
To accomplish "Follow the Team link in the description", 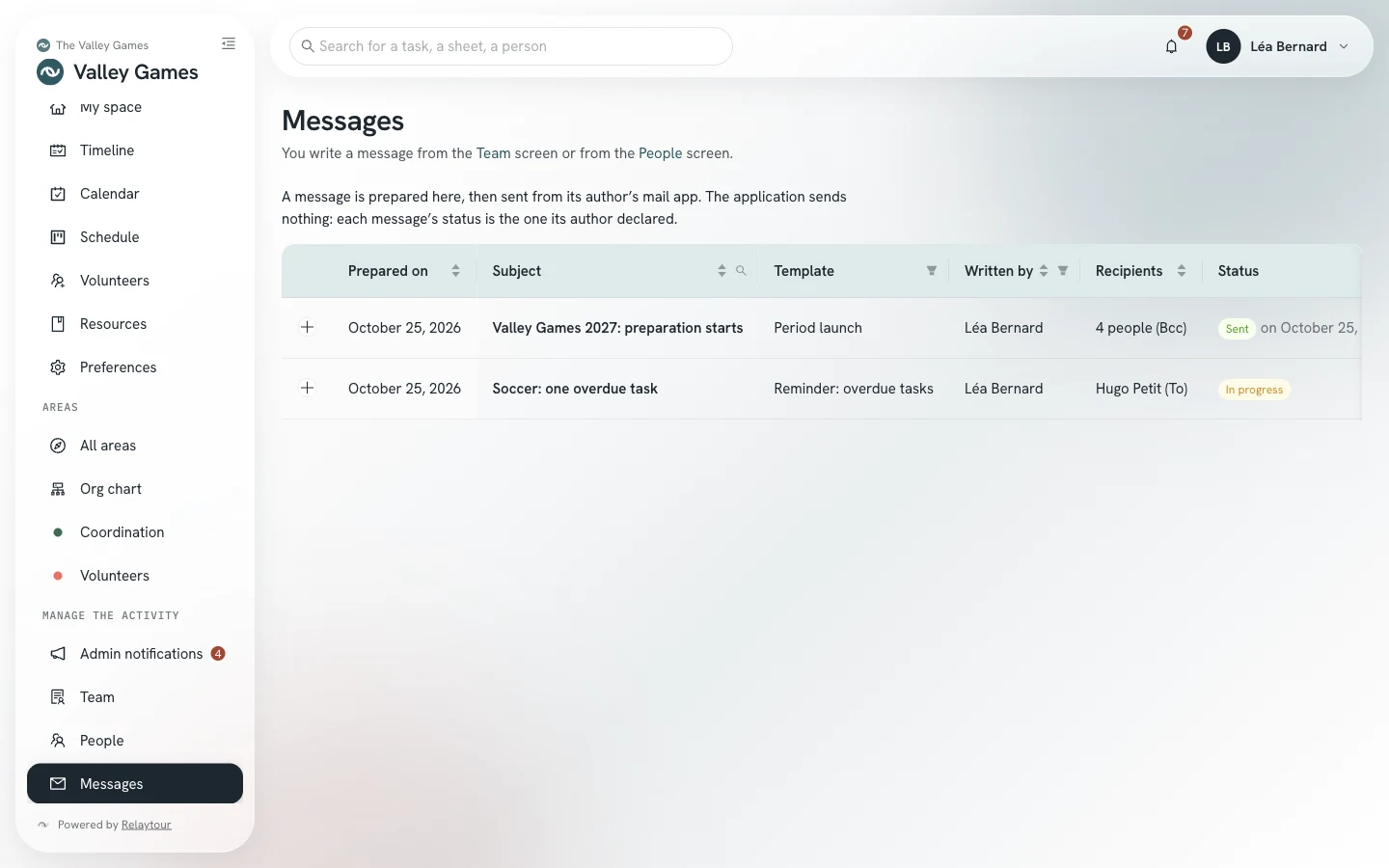I will (493, 153).
